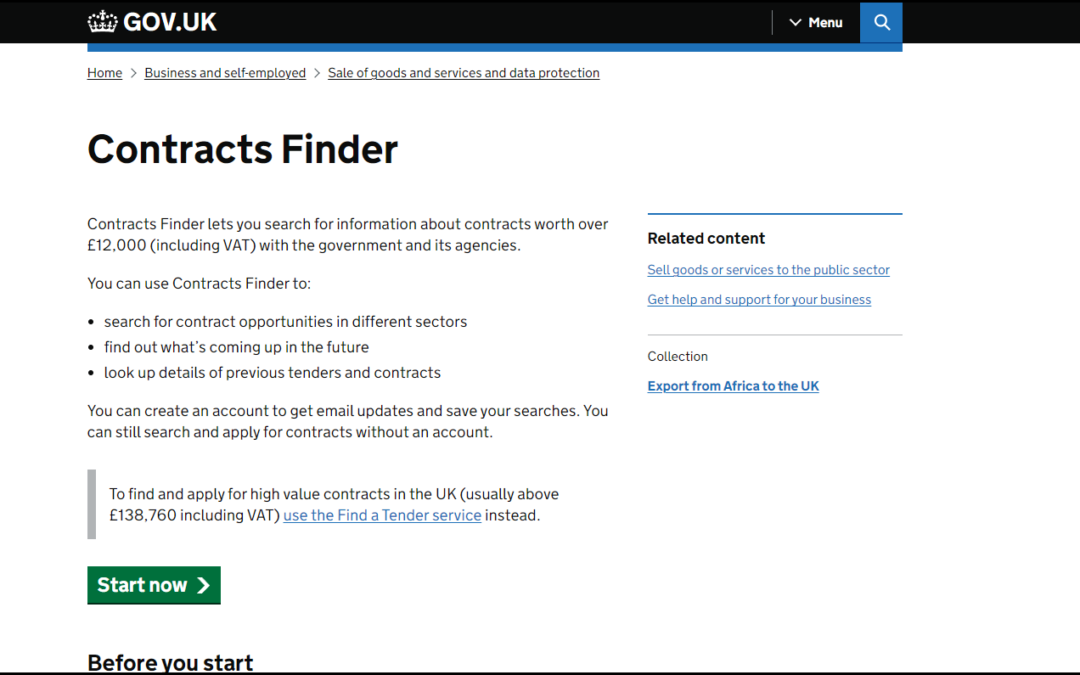Click the Before you start heading
This screenshot has height=675, width=1080.
click(x=170, y=663)
